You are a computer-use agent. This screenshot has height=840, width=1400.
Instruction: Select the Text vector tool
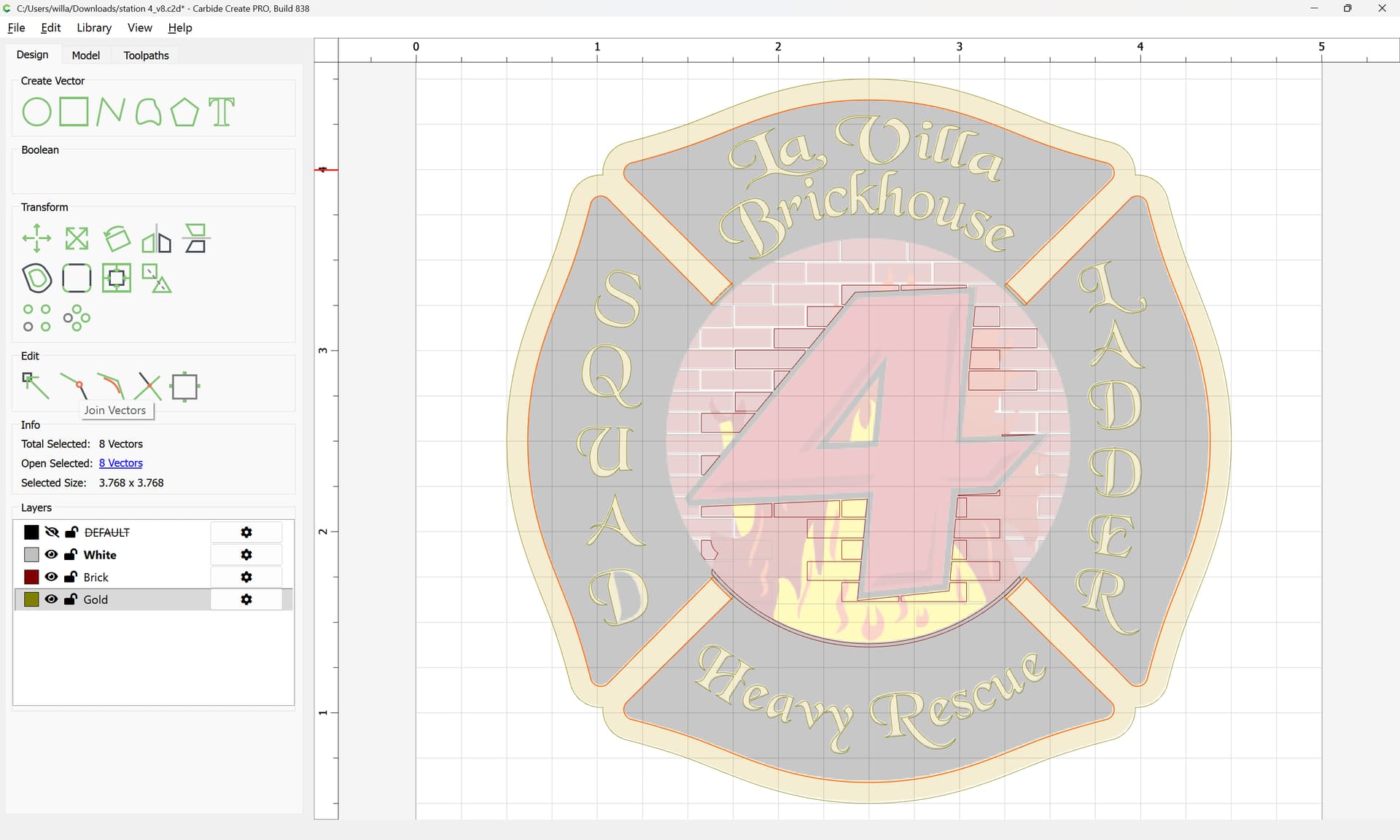[x=222, y=112]
